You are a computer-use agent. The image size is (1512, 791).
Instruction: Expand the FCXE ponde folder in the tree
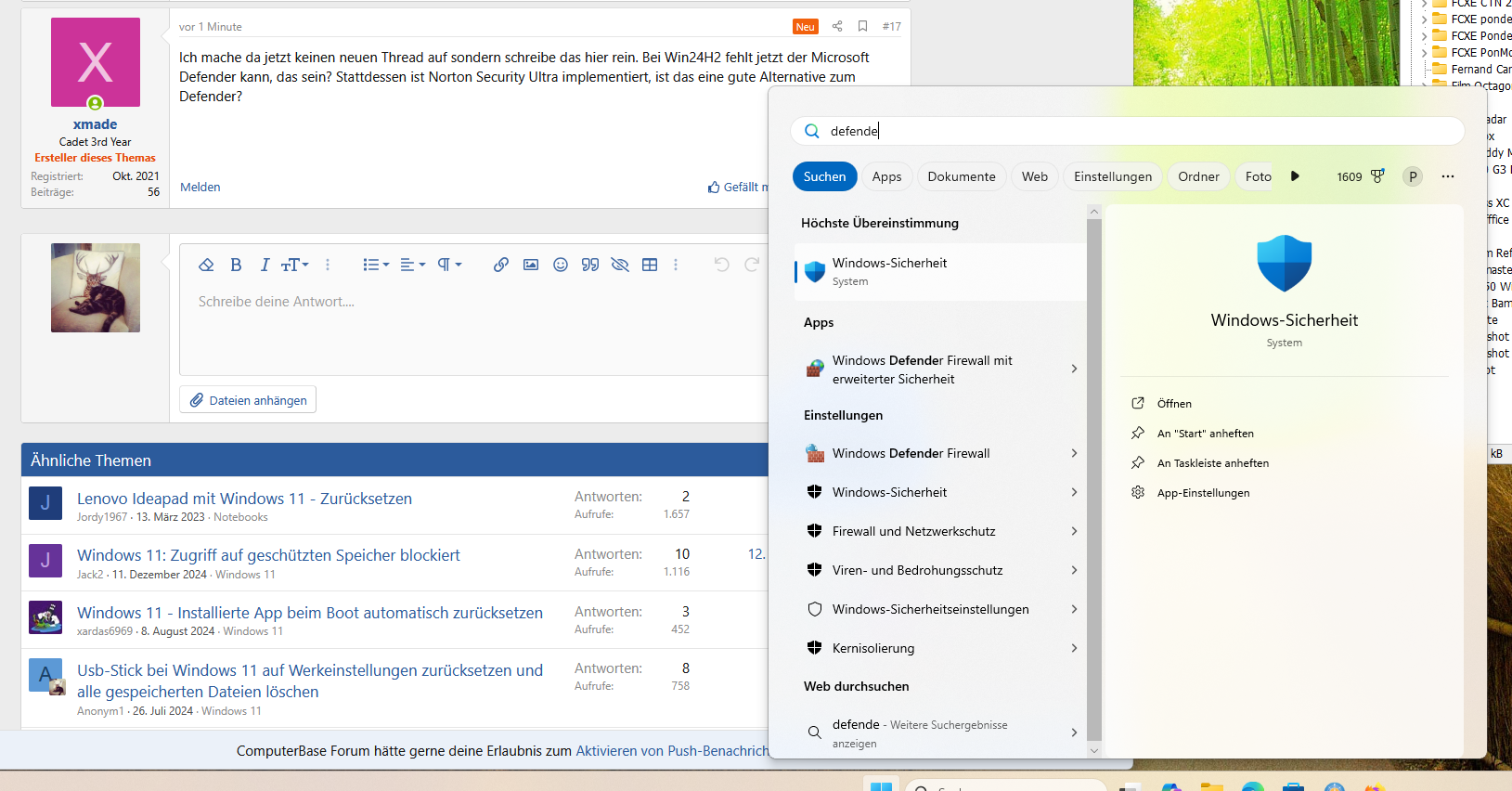coord(1424,19)
